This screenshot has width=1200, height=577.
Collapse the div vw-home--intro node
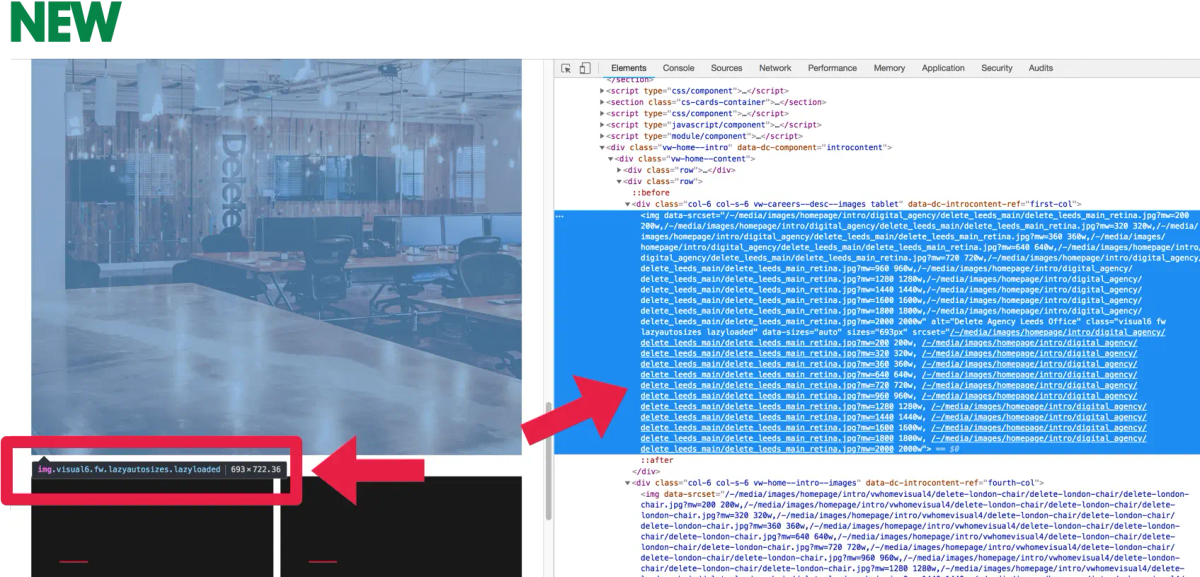coord(602,148)
